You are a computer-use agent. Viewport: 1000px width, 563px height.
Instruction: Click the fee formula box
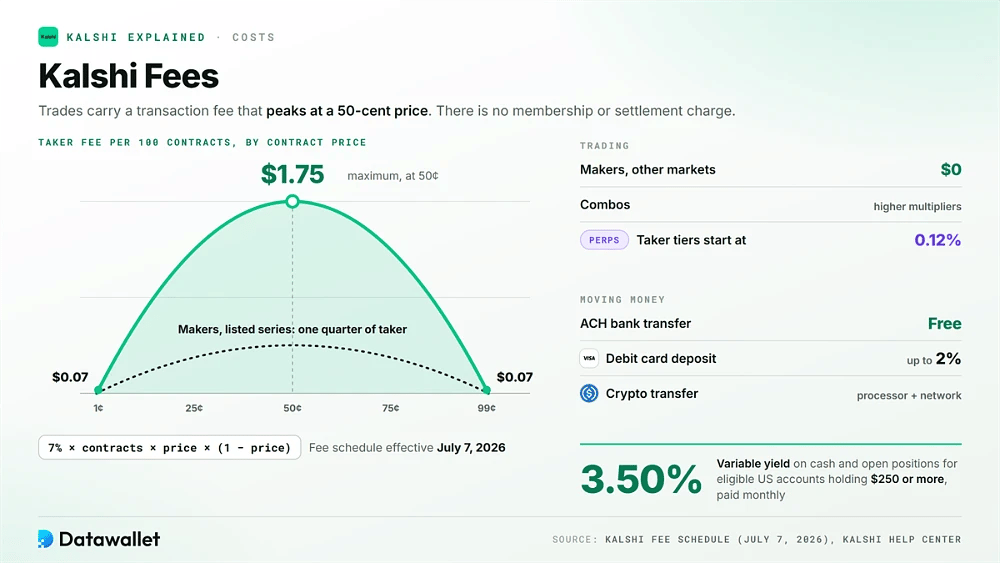click(170, 448)
